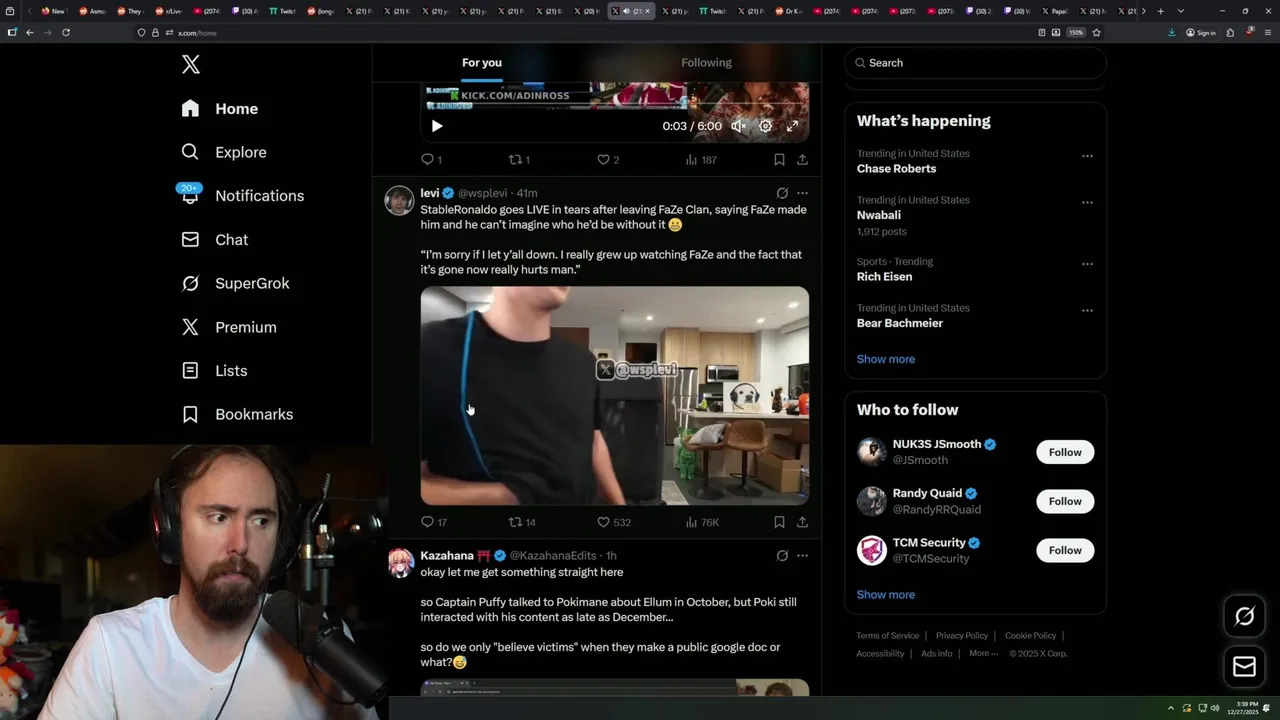Click the Grok icon on Kazahana's post
The width and height of the screenshot is (1280, 720).
pos(782,556)
